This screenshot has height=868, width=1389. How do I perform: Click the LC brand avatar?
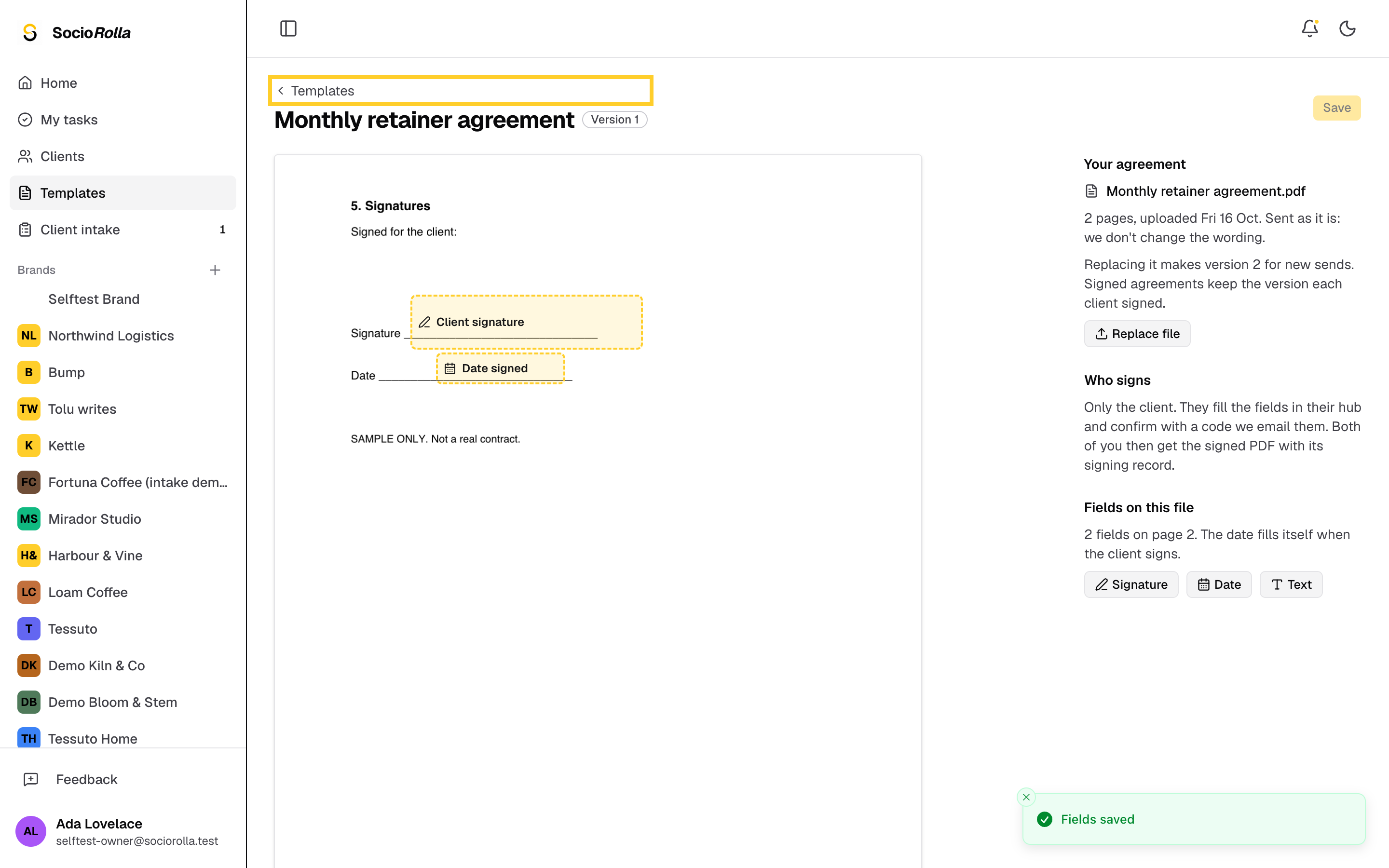point(29,593)
